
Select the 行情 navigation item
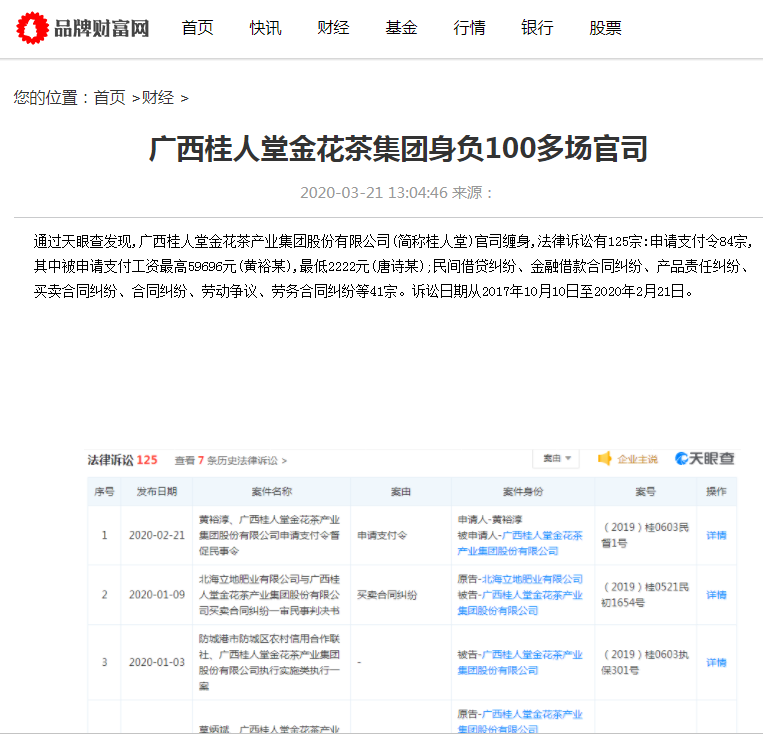[x=469, y=28]
